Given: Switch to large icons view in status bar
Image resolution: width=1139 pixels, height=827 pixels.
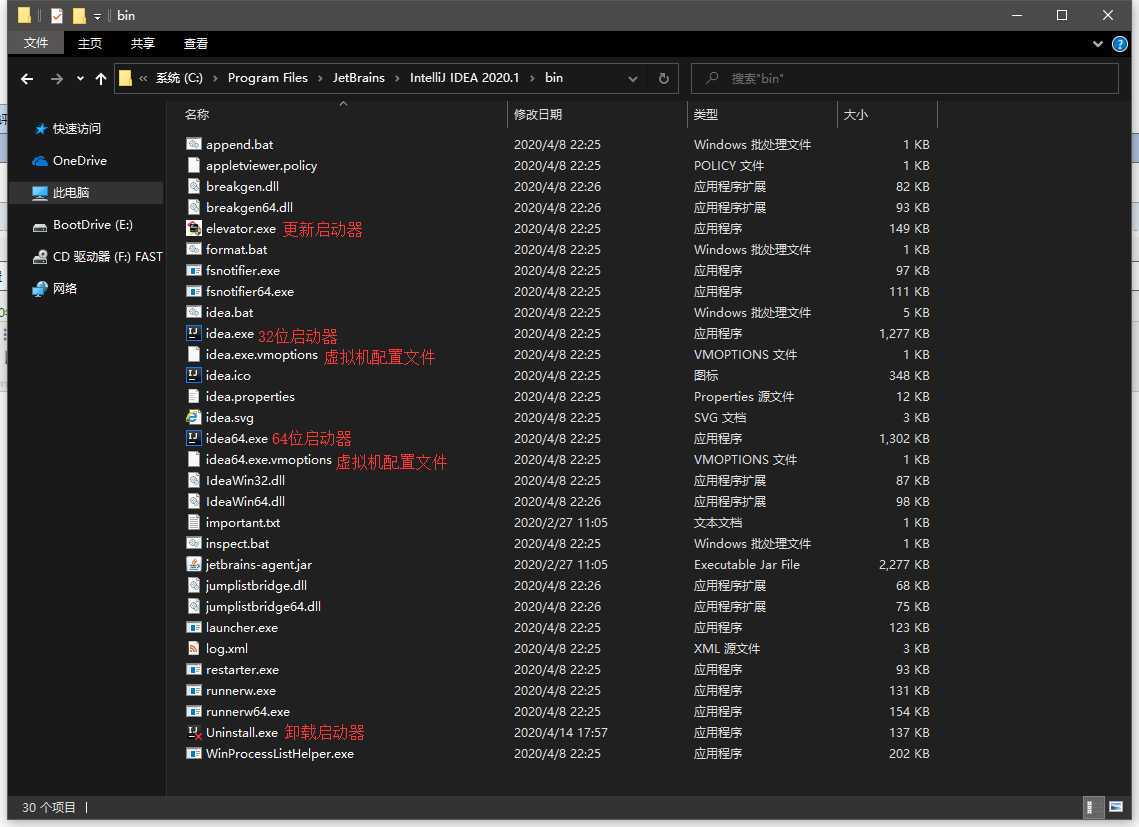Looking at the screenshot, I should click(x=1116, y=807).
